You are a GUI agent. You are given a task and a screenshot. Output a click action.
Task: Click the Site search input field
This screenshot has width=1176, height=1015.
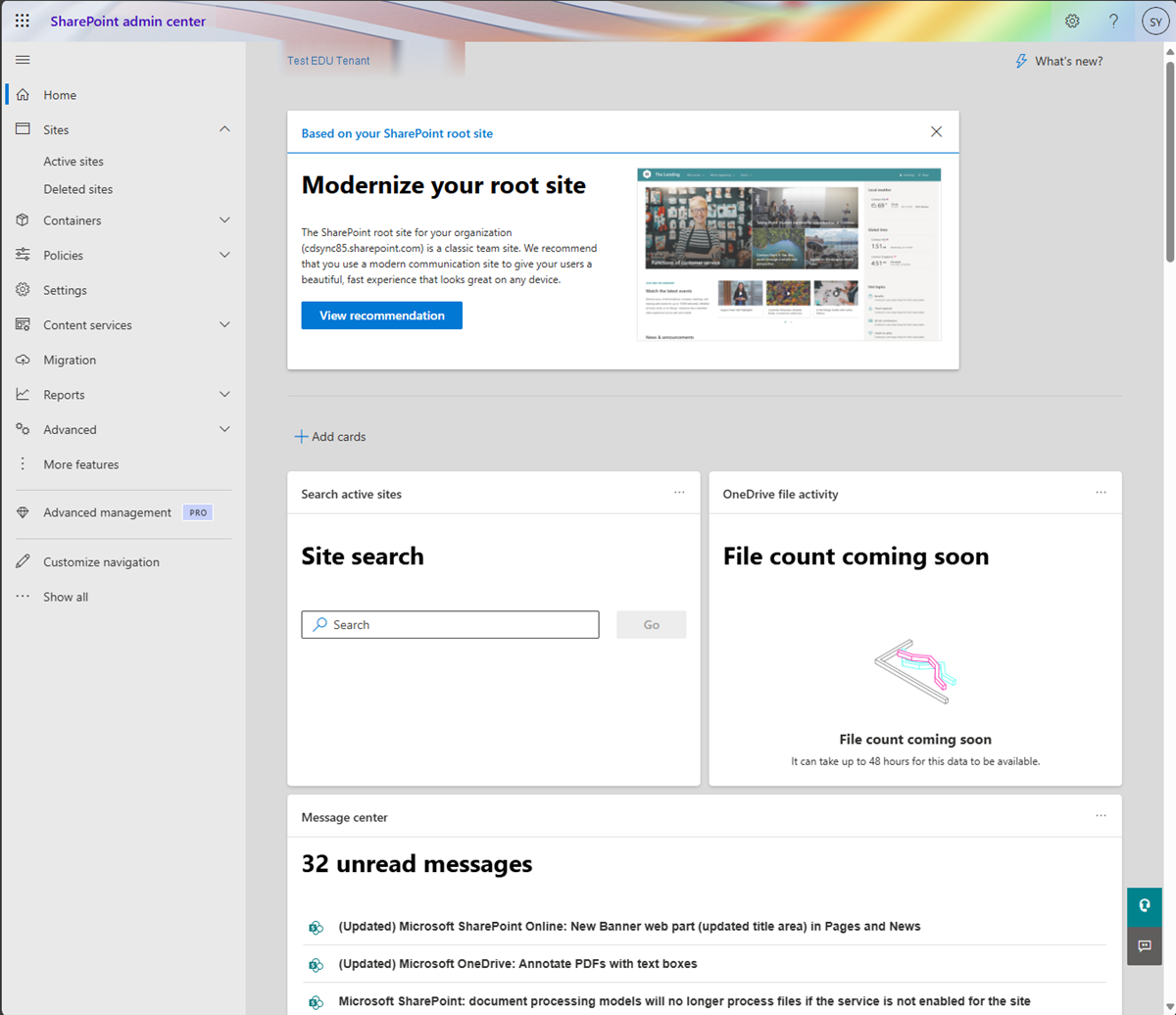450,625
